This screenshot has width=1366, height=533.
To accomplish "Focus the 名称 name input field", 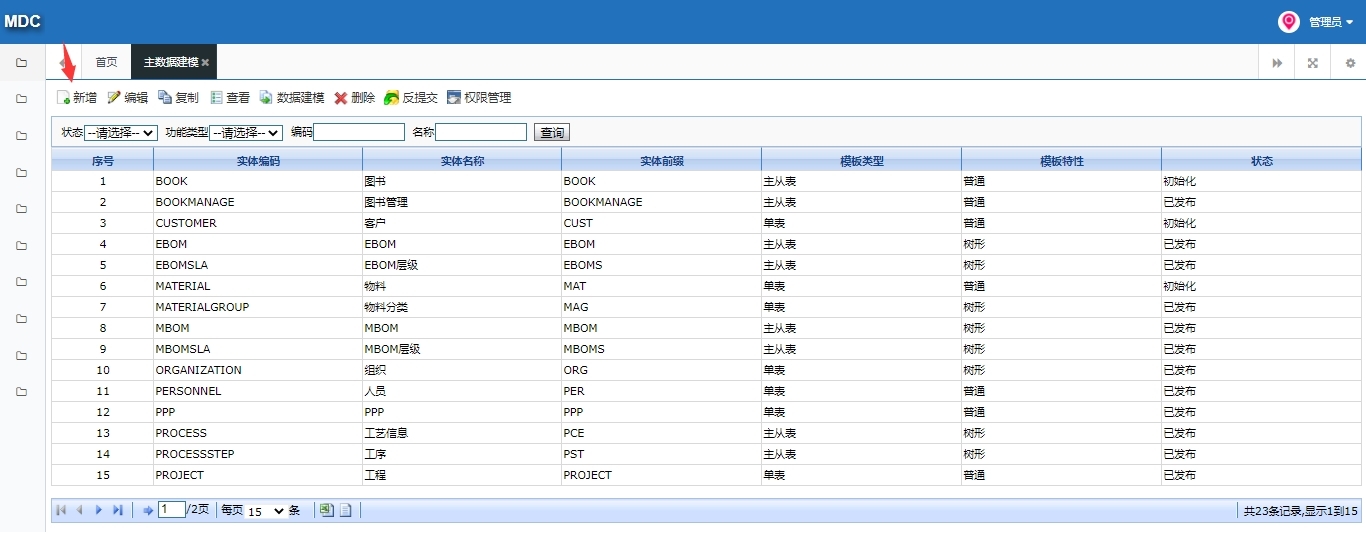I will 481,132.
